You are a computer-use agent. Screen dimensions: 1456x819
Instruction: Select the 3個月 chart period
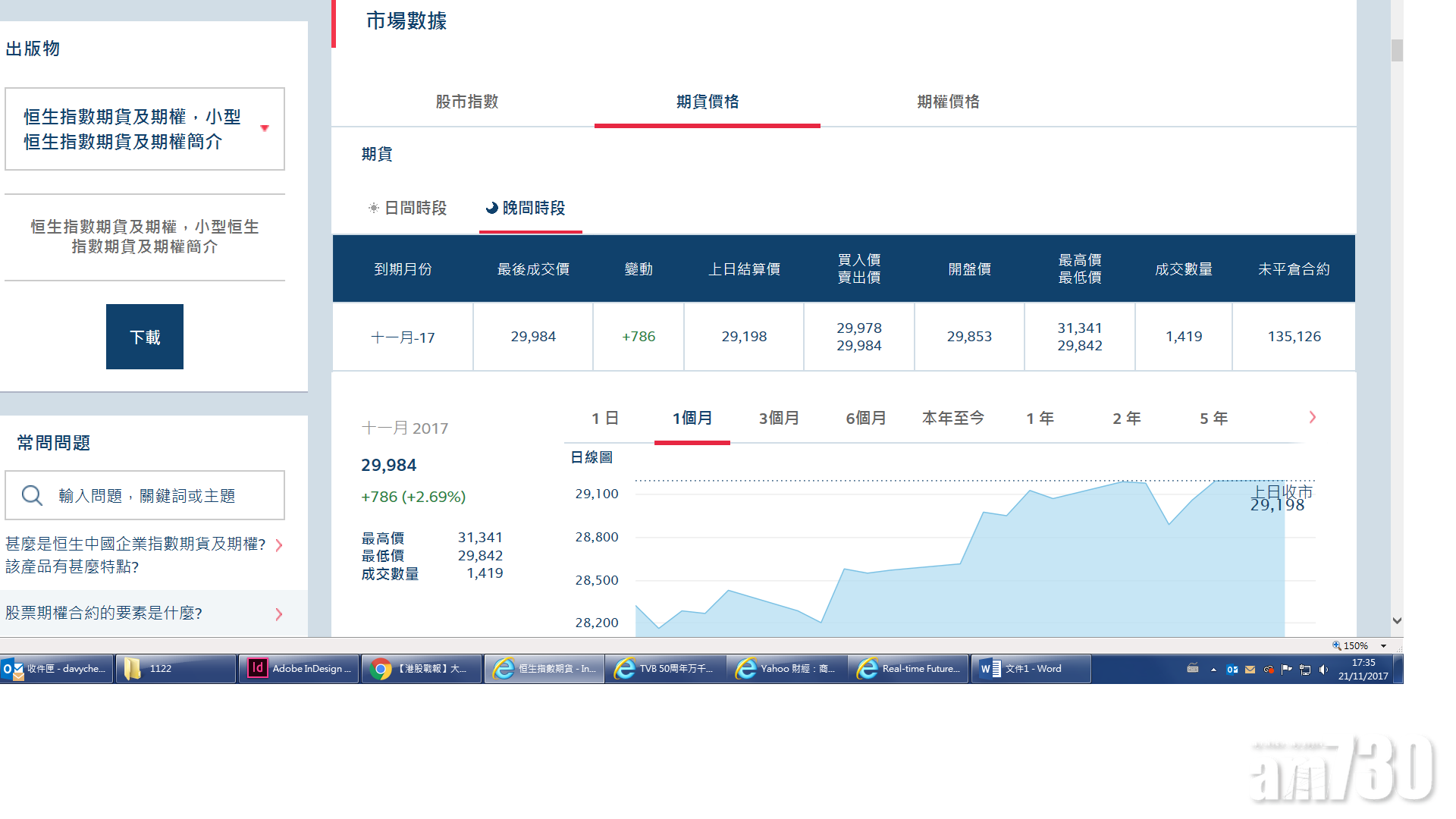point(779,418)
